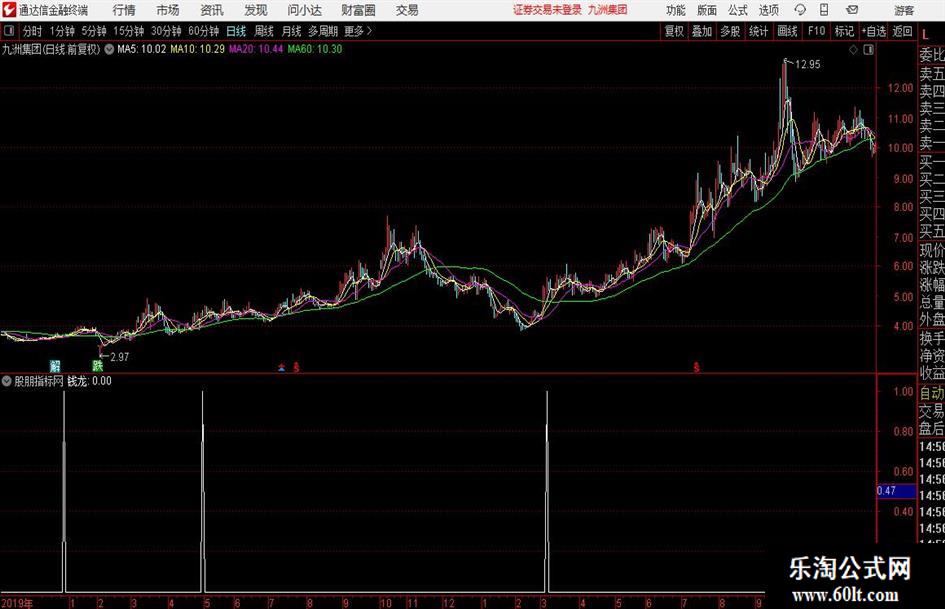Expand the main chart indicator dropdown beside 九洲集团
Screen dimensions: 945x609
click(109, 49)
